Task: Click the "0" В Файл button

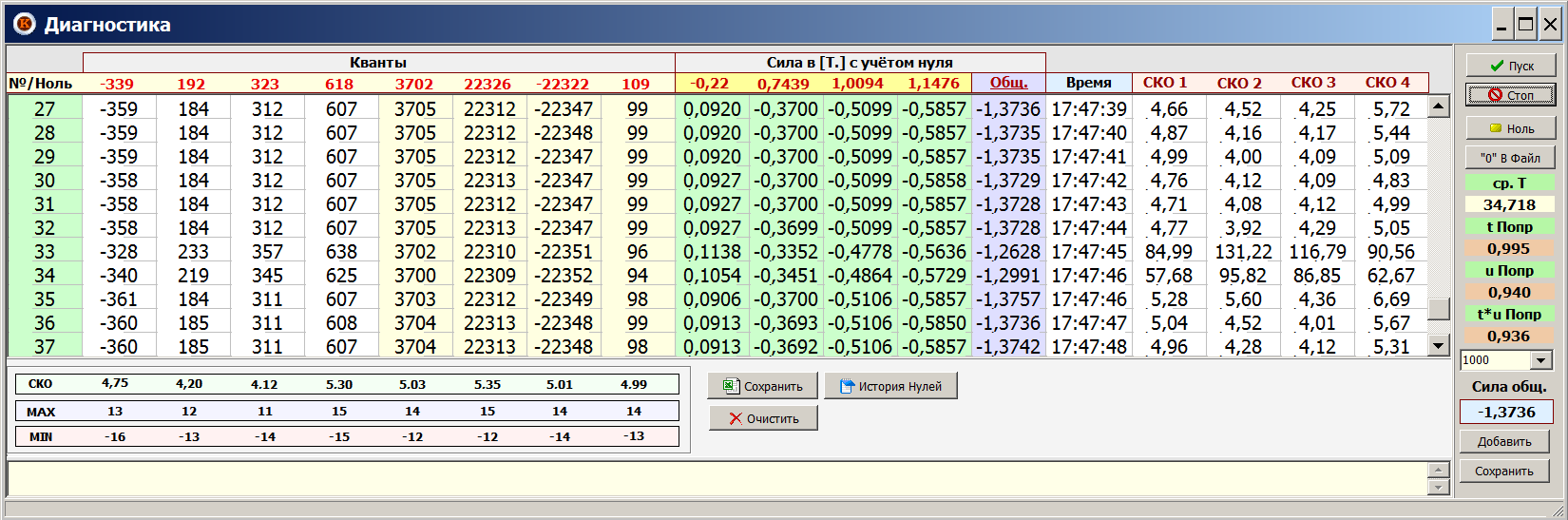Action: pyautogui.click(x=1510, y=158)
